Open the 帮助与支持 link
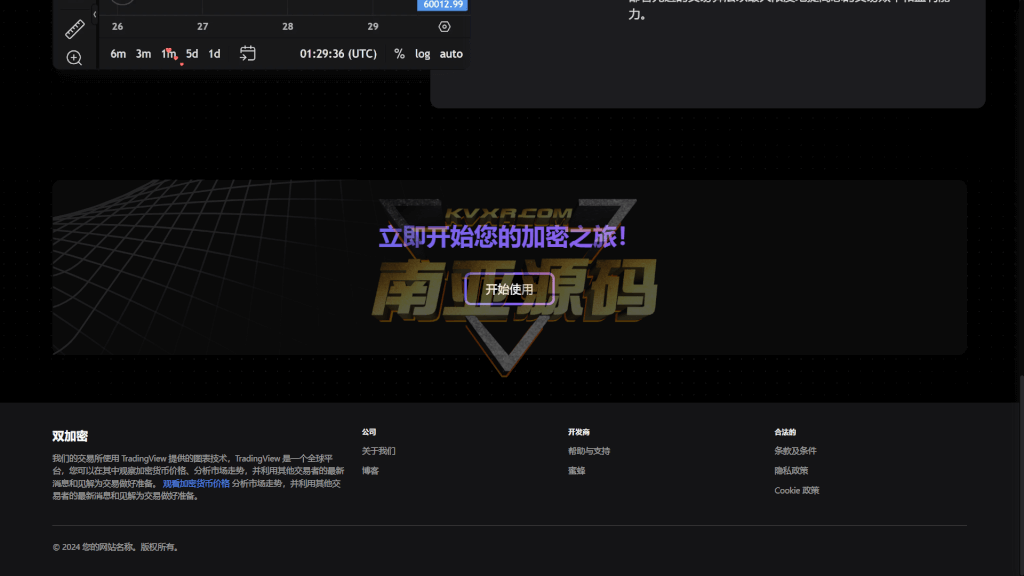The image size is (1024, 576). point(589,451)
